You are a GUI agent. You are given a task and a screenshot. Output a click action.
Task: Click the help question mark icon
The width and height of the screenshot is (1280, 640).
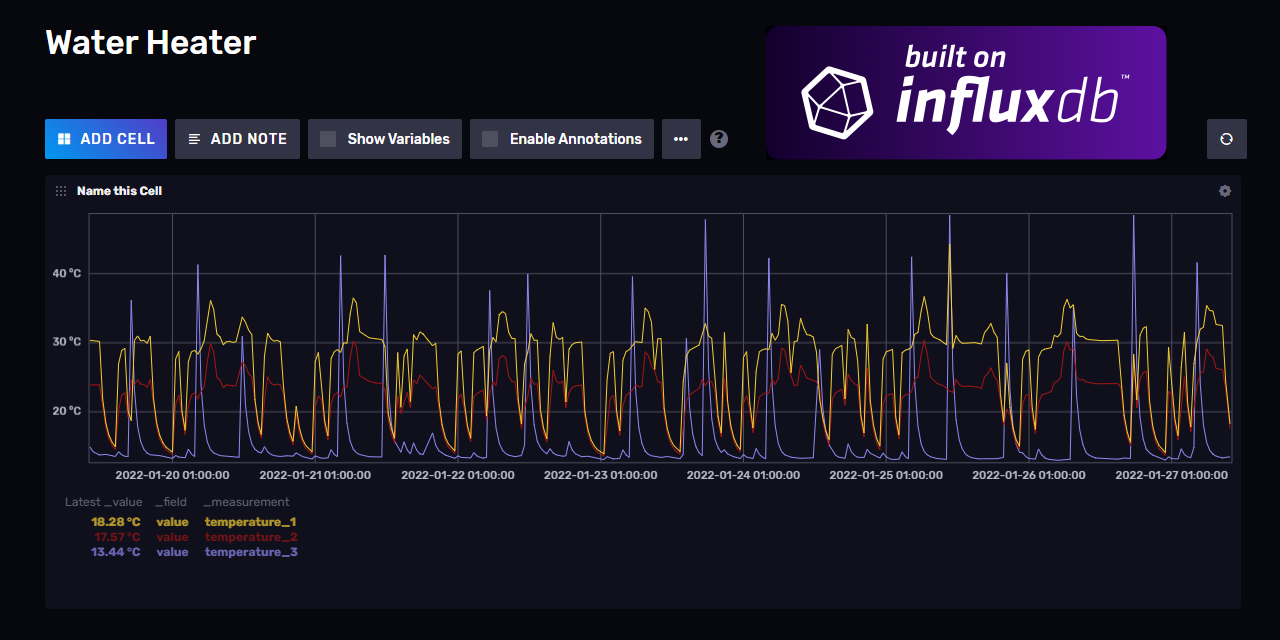pyautogui.click(x=719, y=138)
